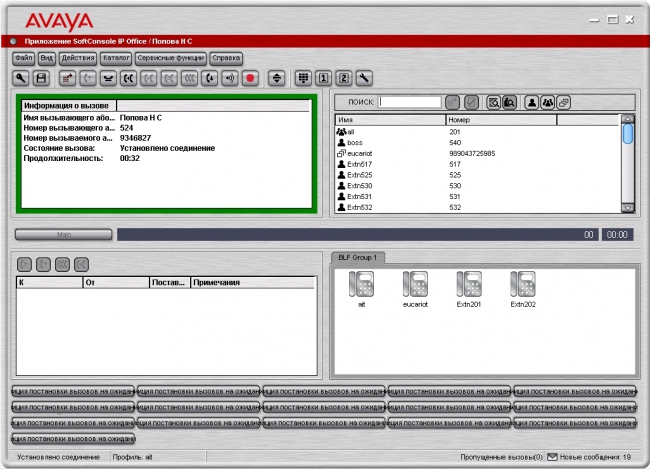Click the wrench configuration icon in toolbar
Image resolution: width=650 pixels, height=469 pixels.
364,78
